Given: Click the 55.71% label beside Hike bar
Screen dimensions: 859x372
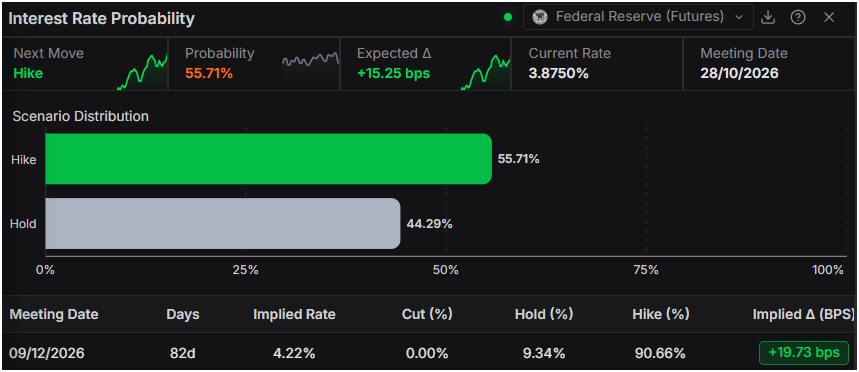Looking at the screenshot, I should click(x=518, y=159).
